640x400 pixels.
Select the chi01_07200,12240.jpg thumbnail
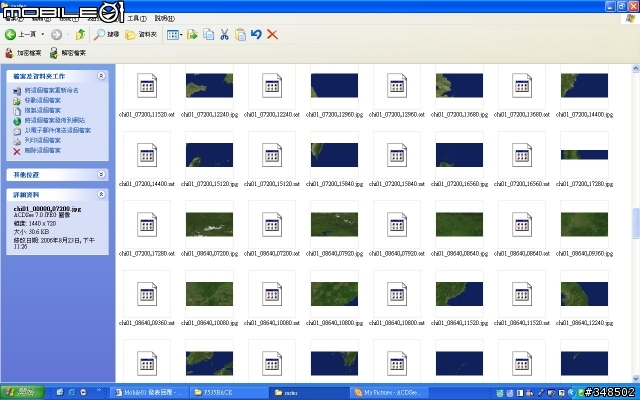point(209,85)
